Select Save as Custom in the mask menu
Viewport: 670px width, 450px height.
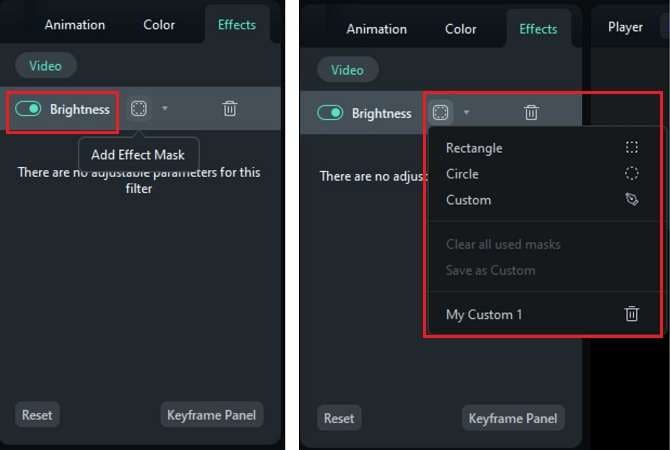tap(490, 270)
